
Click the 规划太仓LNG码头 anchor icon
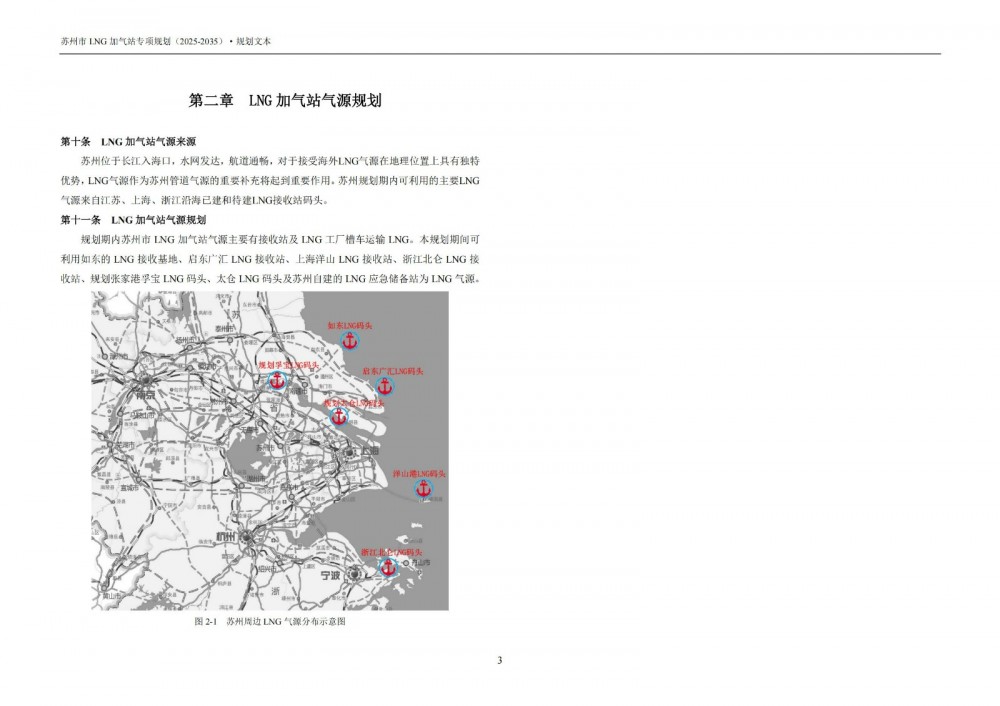click(339, 415)
